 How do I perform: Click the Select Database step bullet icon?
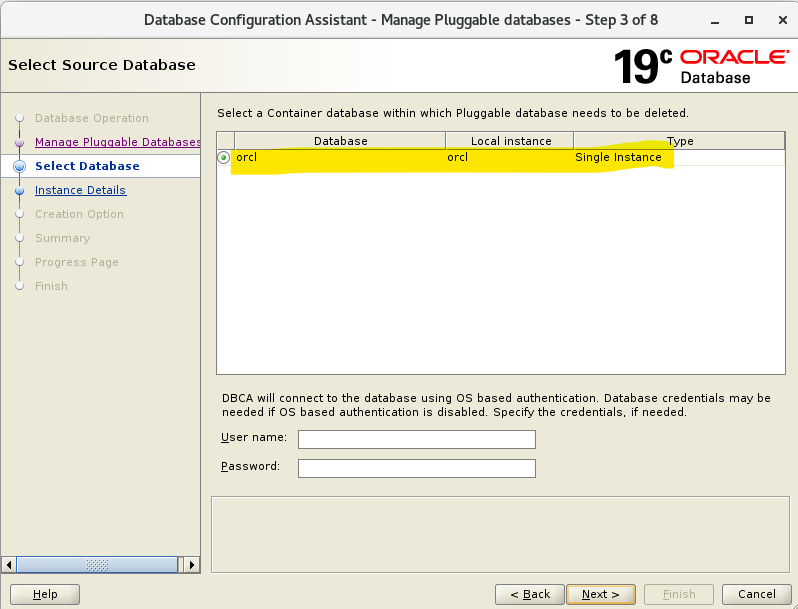pyautogui.click(x=19, y=166)
